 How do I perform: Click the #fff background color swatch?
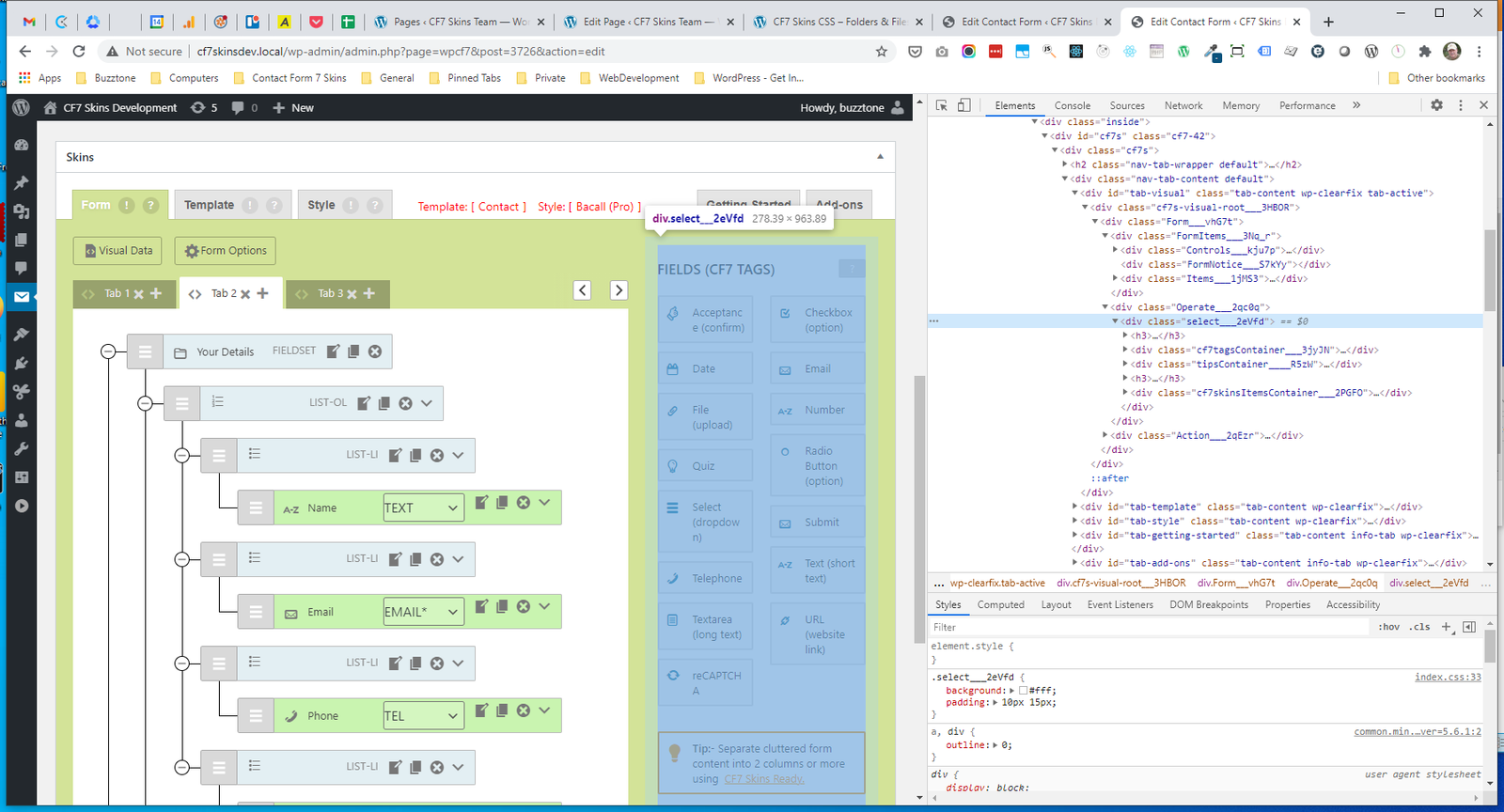point(1024,691)
